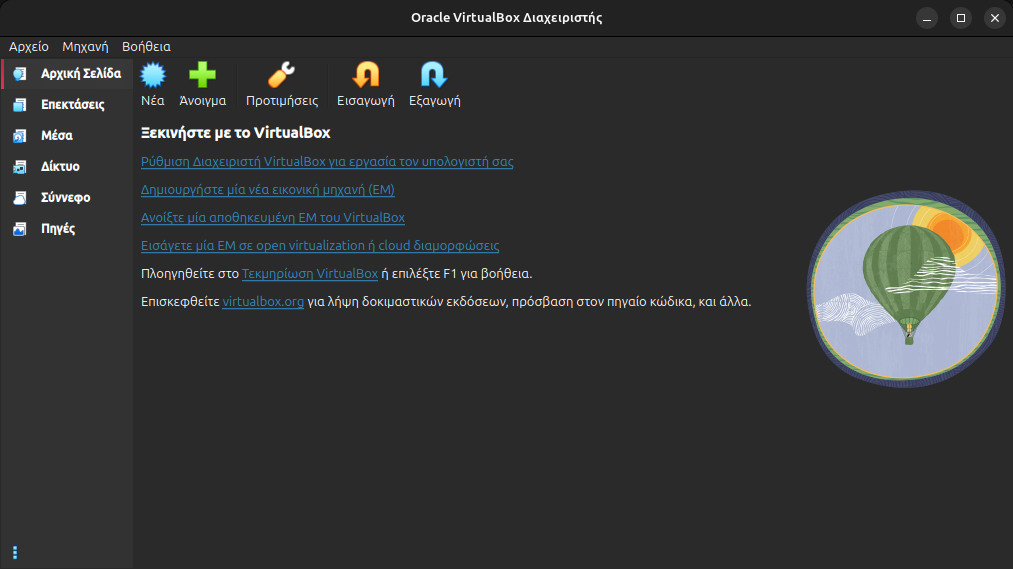Close the VirtualBox window
The image size is (1013, 569).
coord(995,18)
